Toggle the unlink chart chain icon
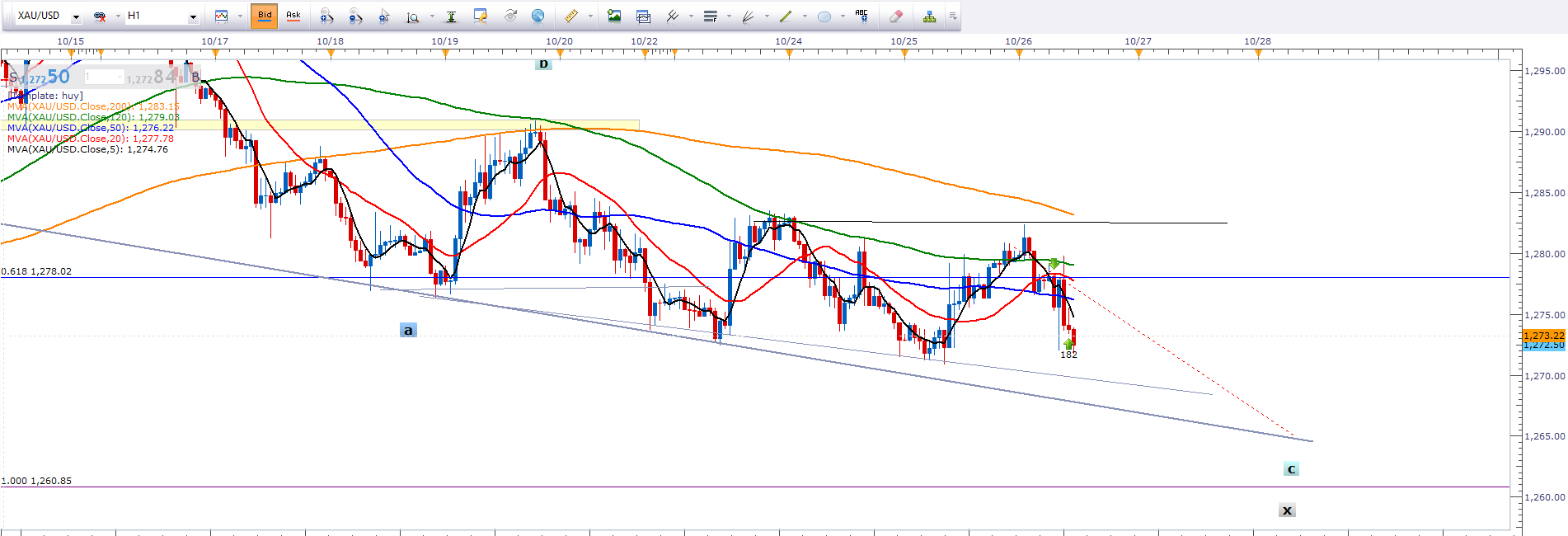 [x=100, y=16]
